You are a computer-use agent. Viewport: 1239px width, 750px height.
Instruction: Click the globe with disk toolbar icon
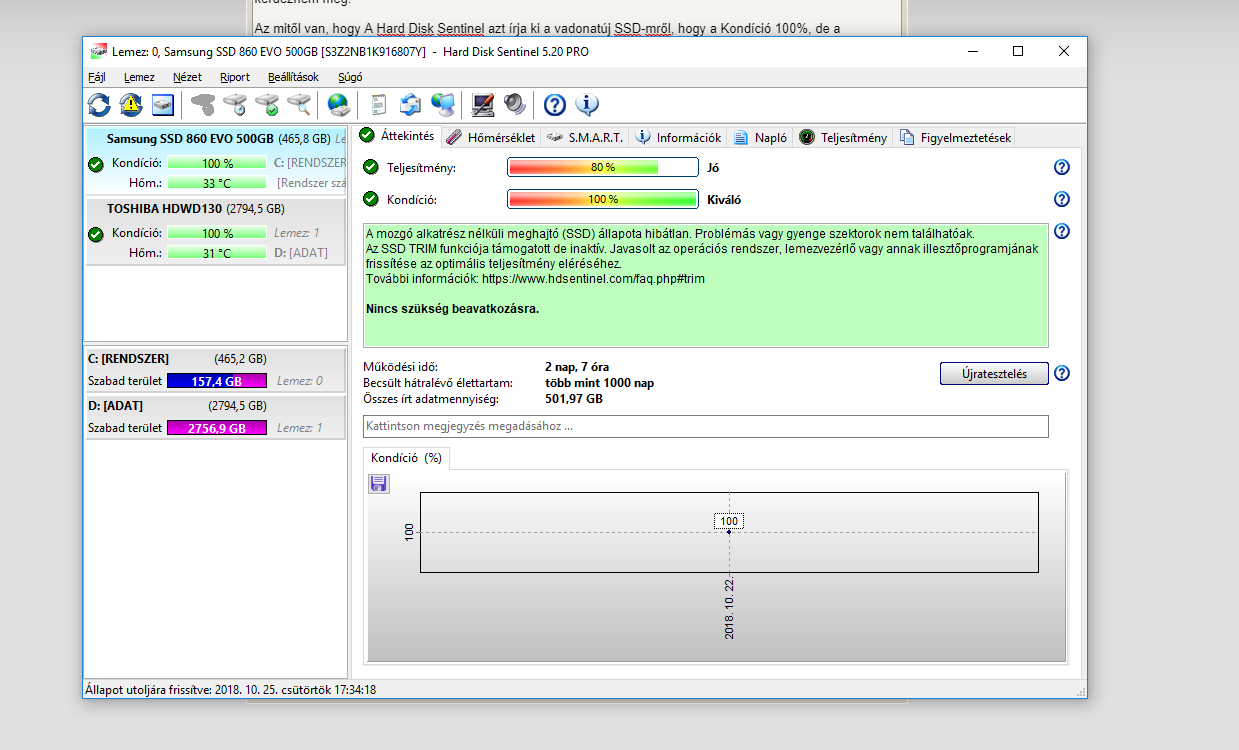(x=339, y=104)
